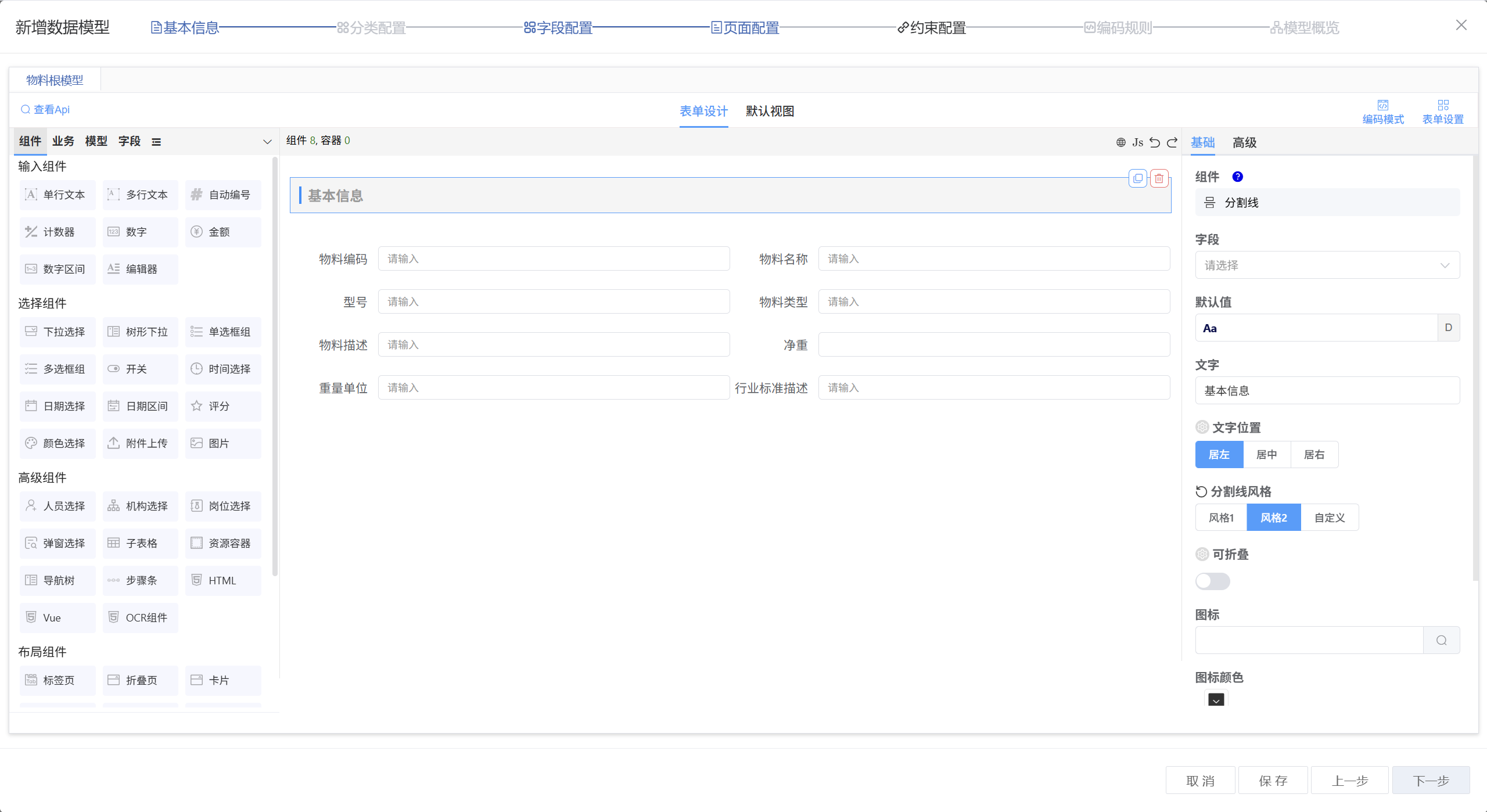This screenshot has height=812, width=1487.
Task: Click the redo arrow in the design toolbar
Action: point(1172,142)
